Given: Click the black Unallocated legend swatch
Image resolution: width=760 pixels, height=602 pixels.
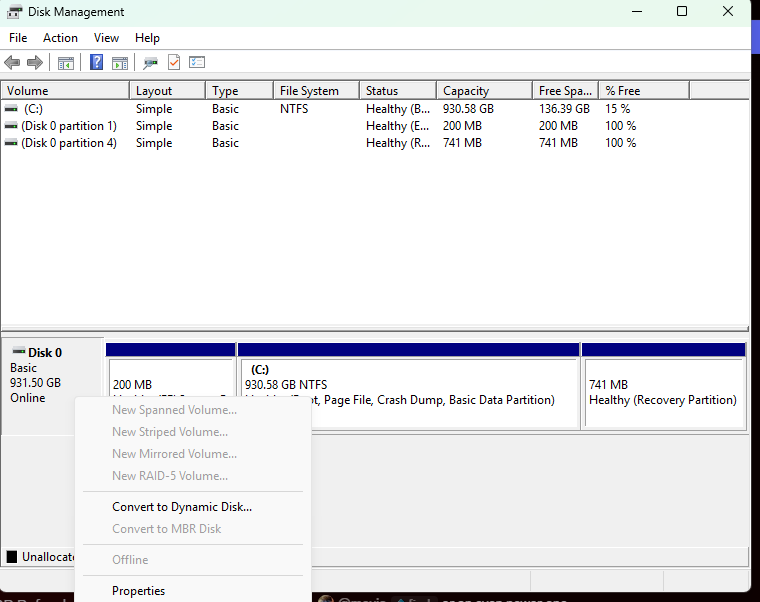Looking at the screenshot, I should [x=12, y=556].
